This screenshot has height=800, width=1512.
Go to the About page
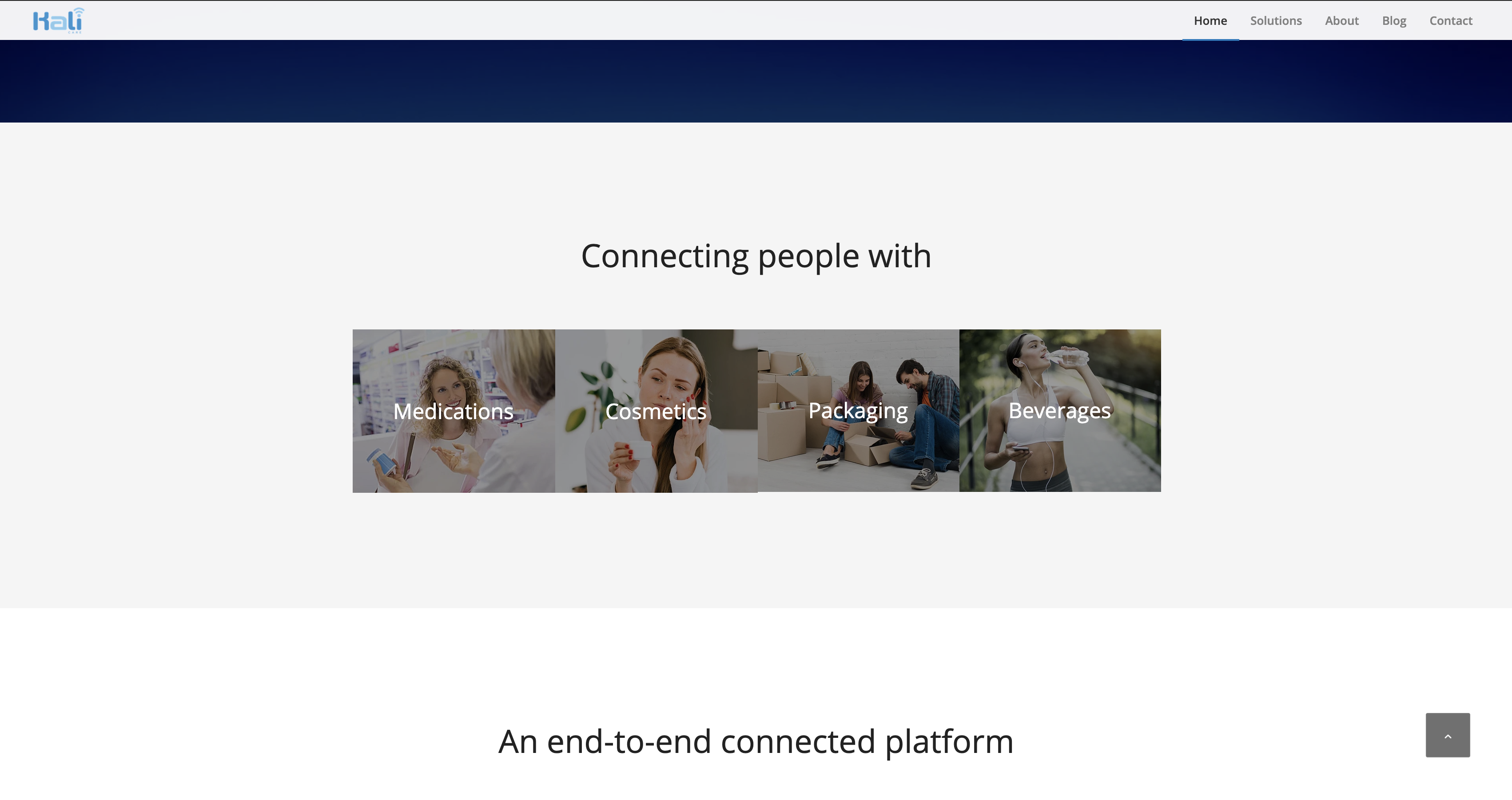click(x=1342, y=20)
